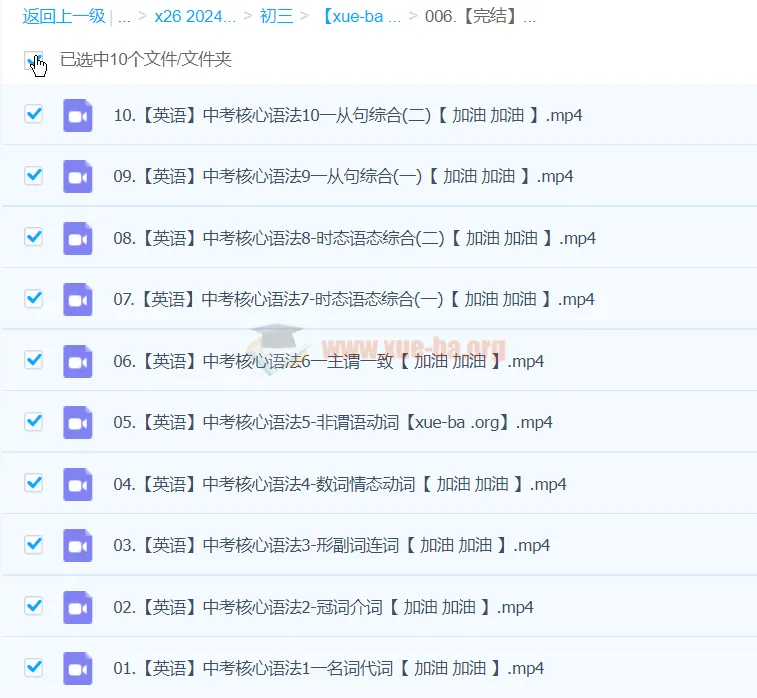This screenshot has width=757, height=698.
Task: Click video icon for file 09 从句综合(一)
Action: (x=78, y=177)
